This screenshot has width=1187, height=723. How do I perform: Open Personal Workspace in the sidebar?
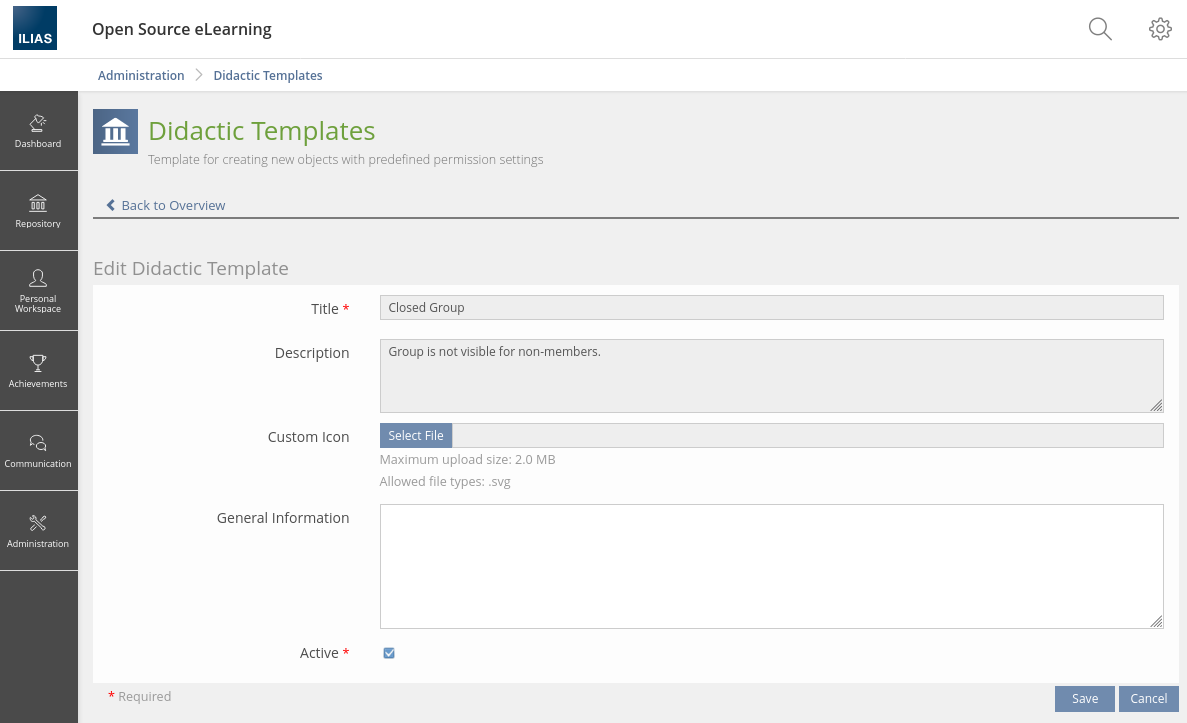[38, 291]
